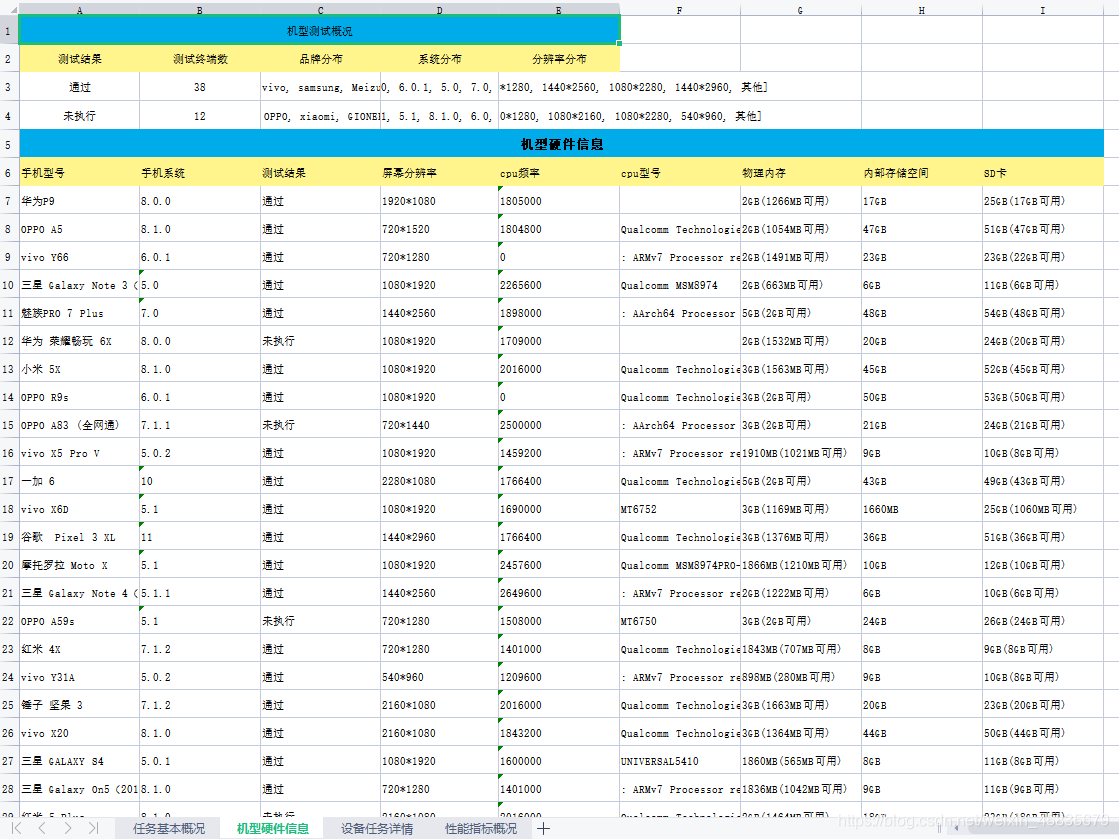The image size is (1119, 839).
Task: Click the cpu型号 column title cell
Action: pos(679,173)
